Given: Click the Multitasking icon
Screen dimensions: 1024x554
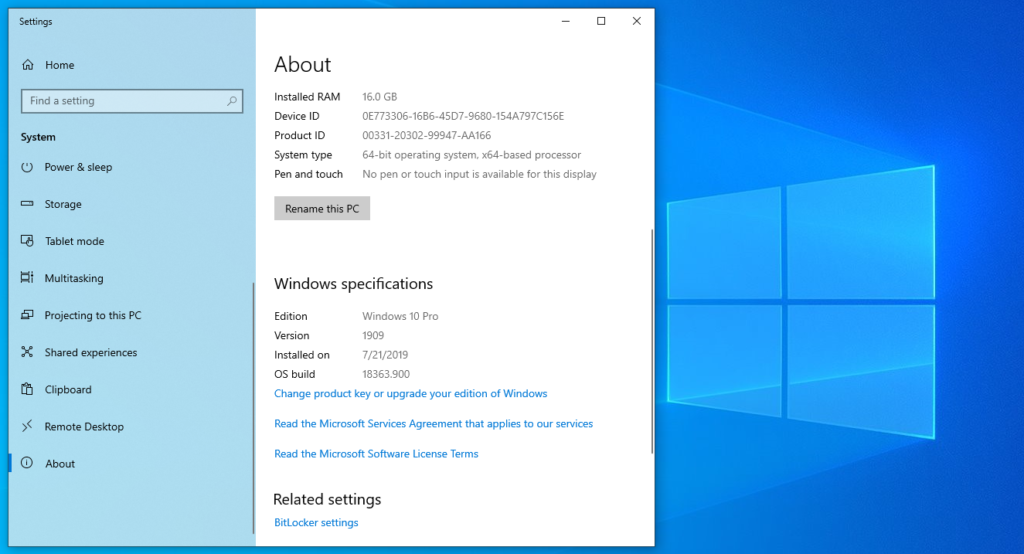Looking at the screenshot, I should point(27,278).
